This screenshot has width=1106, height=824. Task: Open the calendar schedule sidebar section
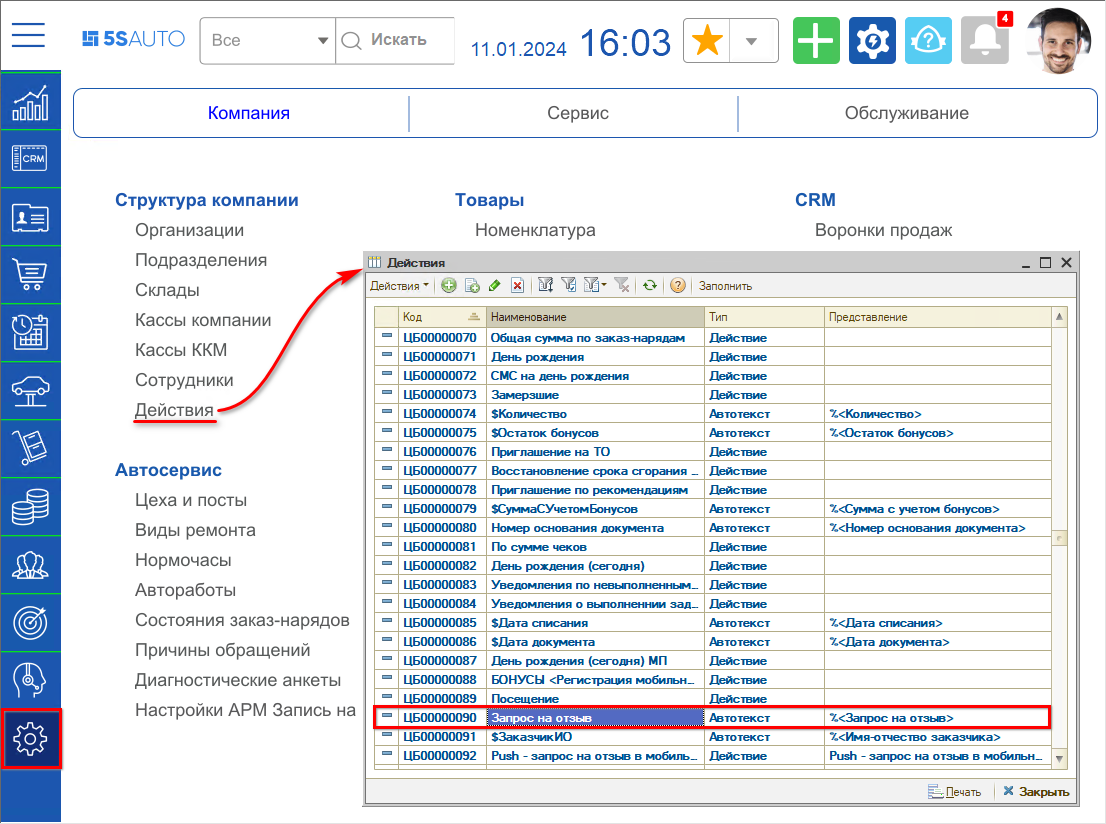pos(30,332)
